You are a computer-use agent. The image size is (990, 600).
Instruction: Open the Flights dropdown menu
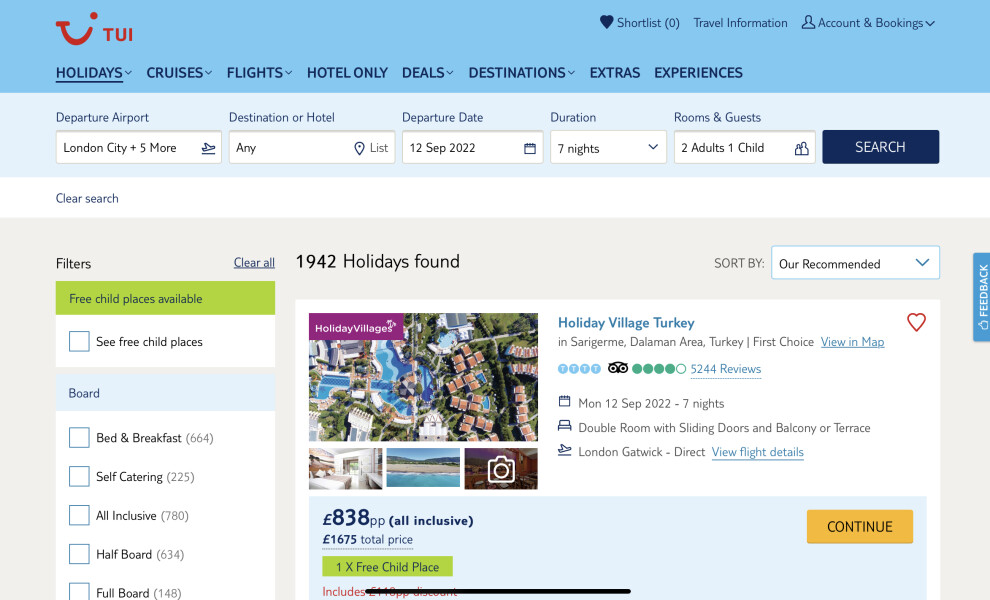[259, 73]
